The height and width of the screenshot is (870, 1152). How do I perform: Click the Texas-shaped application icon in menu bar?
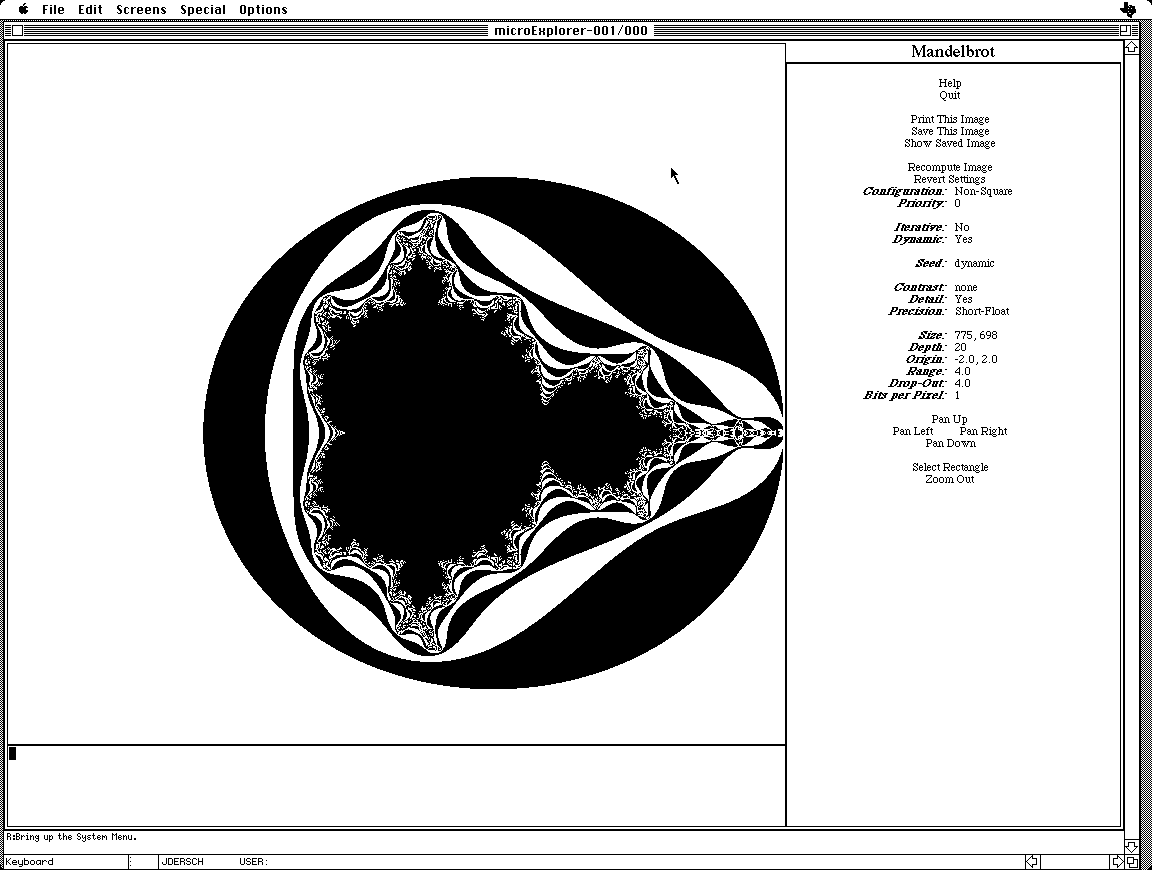[x=1128, y=10]
